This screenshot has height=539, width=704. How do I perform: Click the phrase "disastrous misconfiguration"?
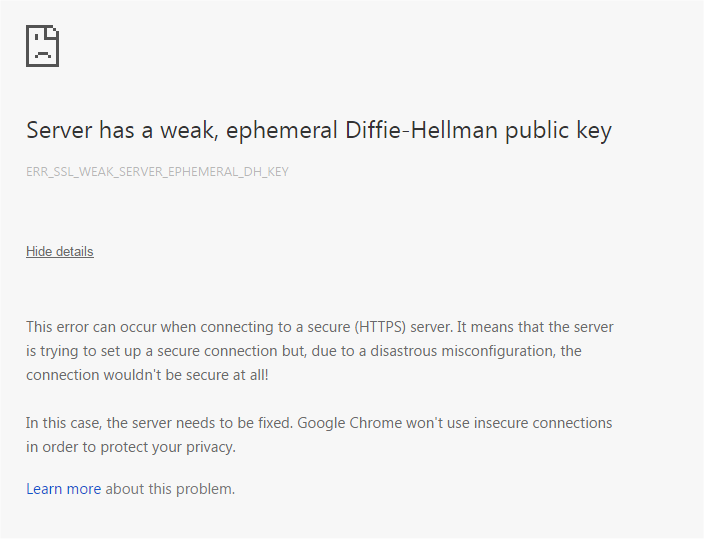(463, 351)
